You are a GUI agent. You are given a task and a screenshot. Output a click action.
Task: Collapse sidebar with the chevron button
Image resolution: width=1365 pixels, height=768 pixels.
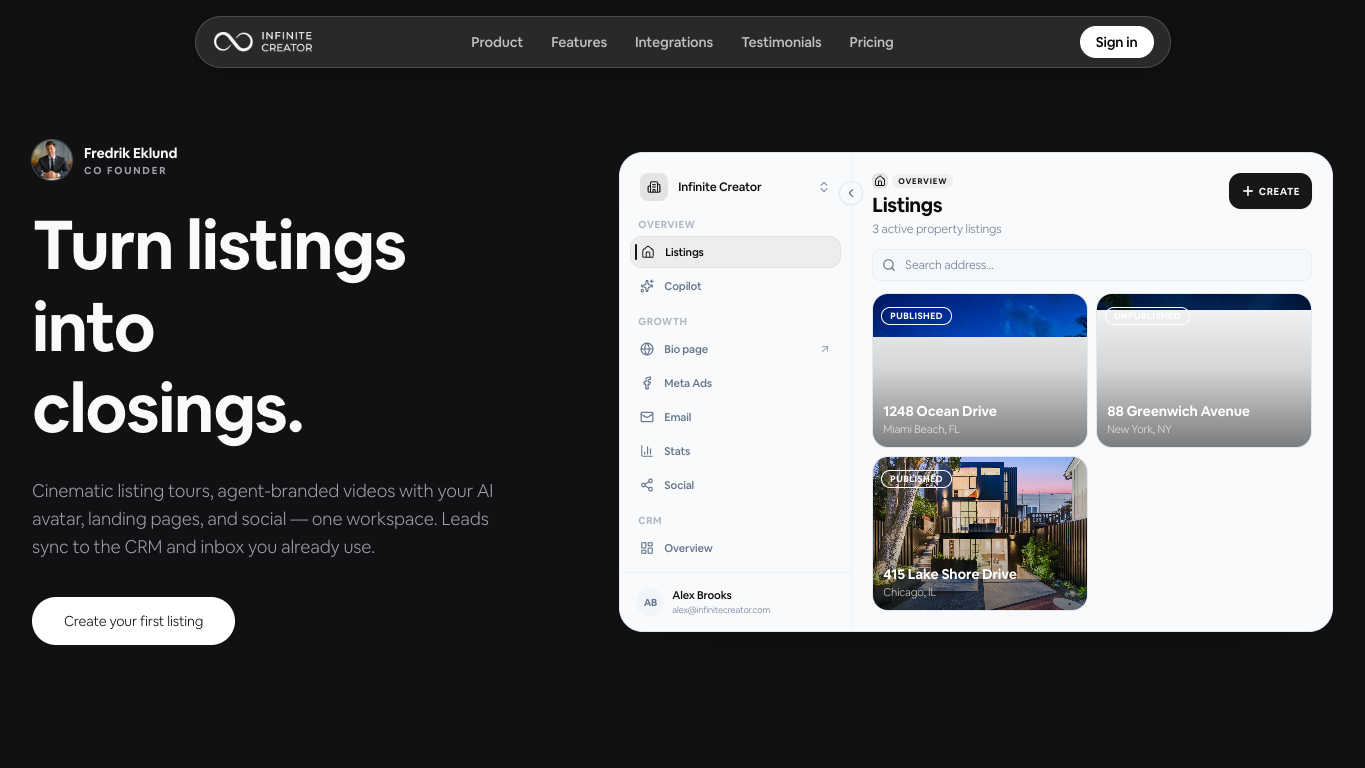[851, 193]
